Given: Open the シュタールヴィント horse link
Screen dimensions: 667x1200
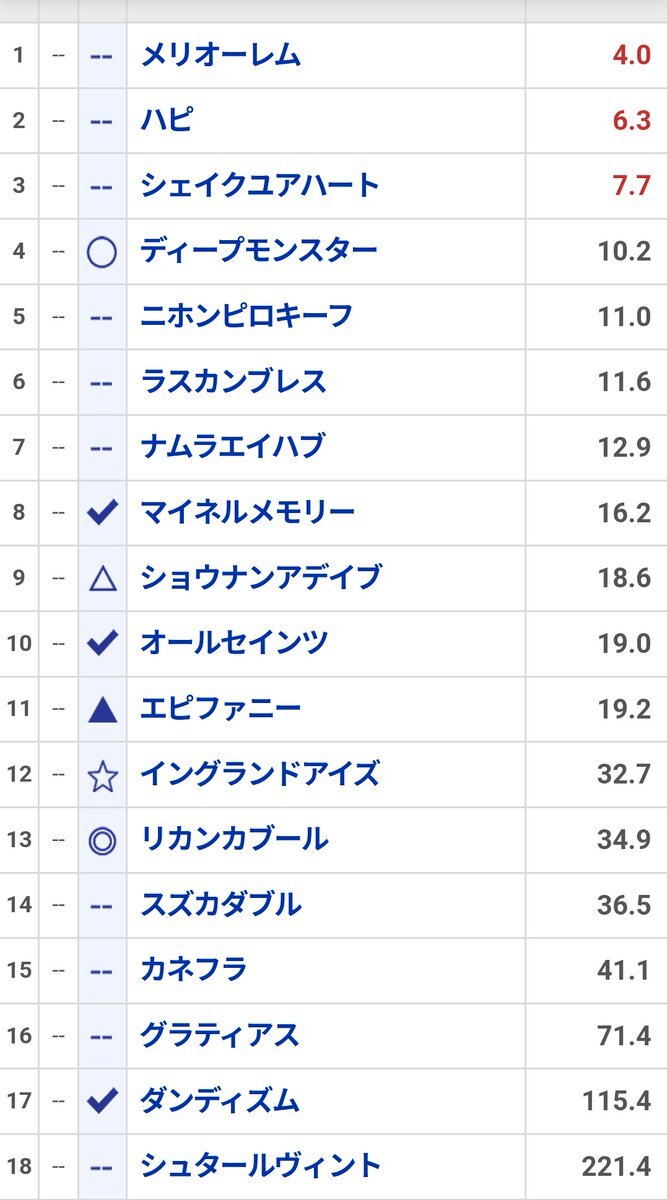Looking at the screenshot, I should 261,1165.
